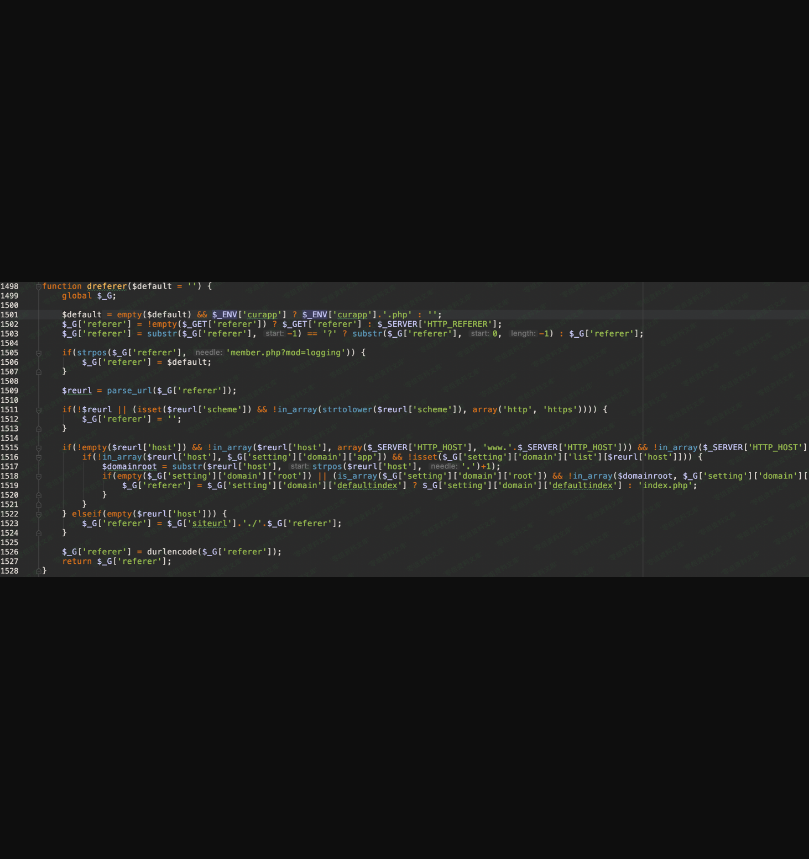Click the 'index.php' string literal
This screenshot has width=809, height=859.
[667, 486]
